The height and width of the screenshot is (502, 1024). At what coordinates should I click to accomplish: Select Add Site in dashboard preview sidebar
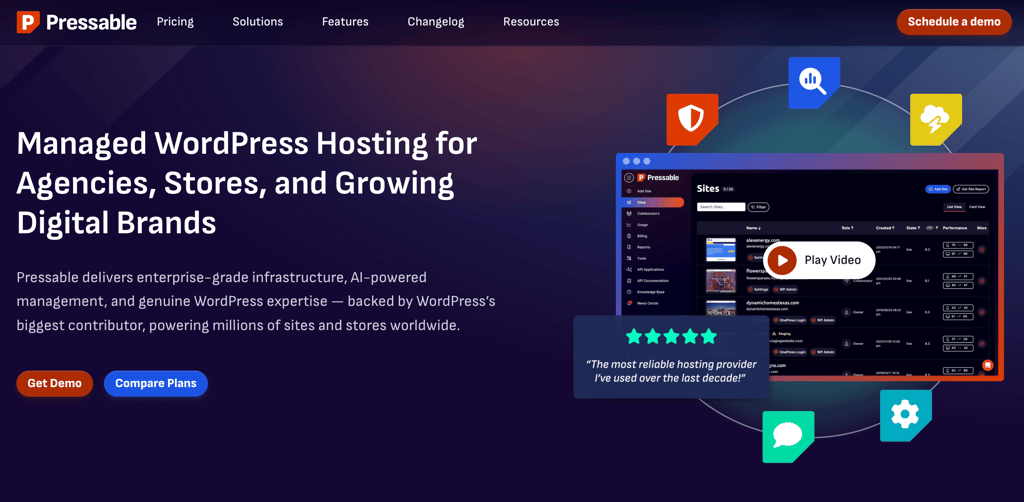point(643,191)
